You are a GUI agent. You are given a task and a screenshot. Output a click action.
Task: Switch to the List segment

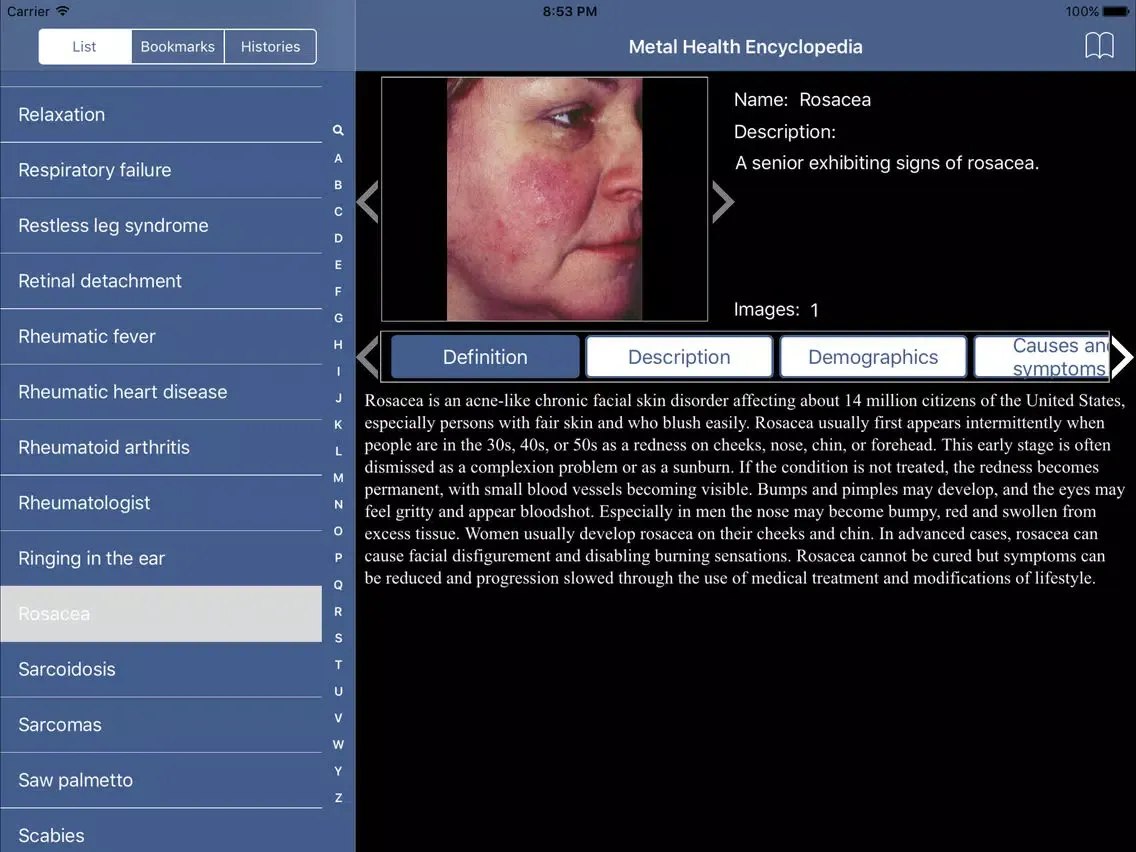pyautogui.click(x=85, y=46)
